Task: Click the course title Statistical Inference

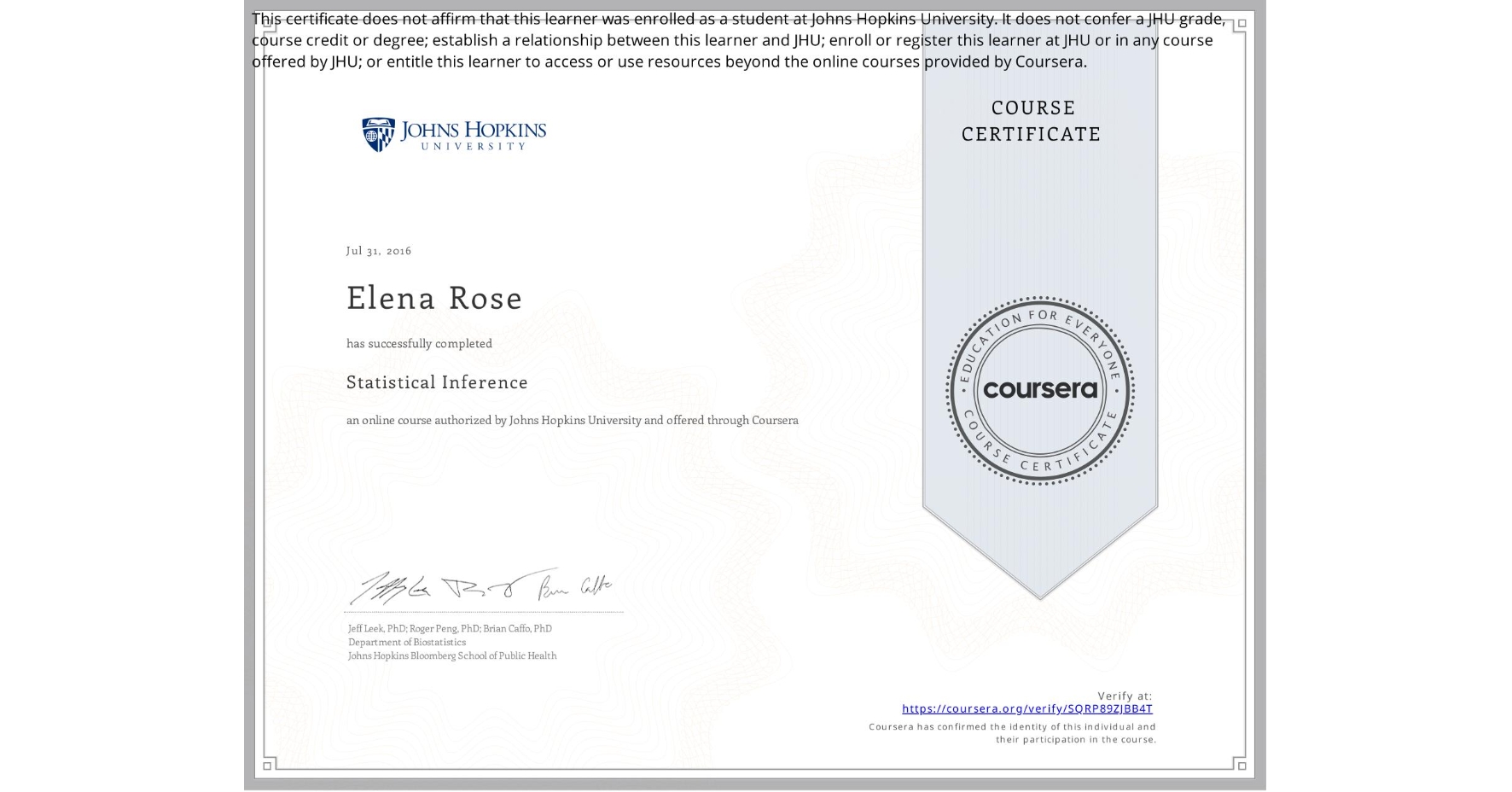Action: pos(437,382)
